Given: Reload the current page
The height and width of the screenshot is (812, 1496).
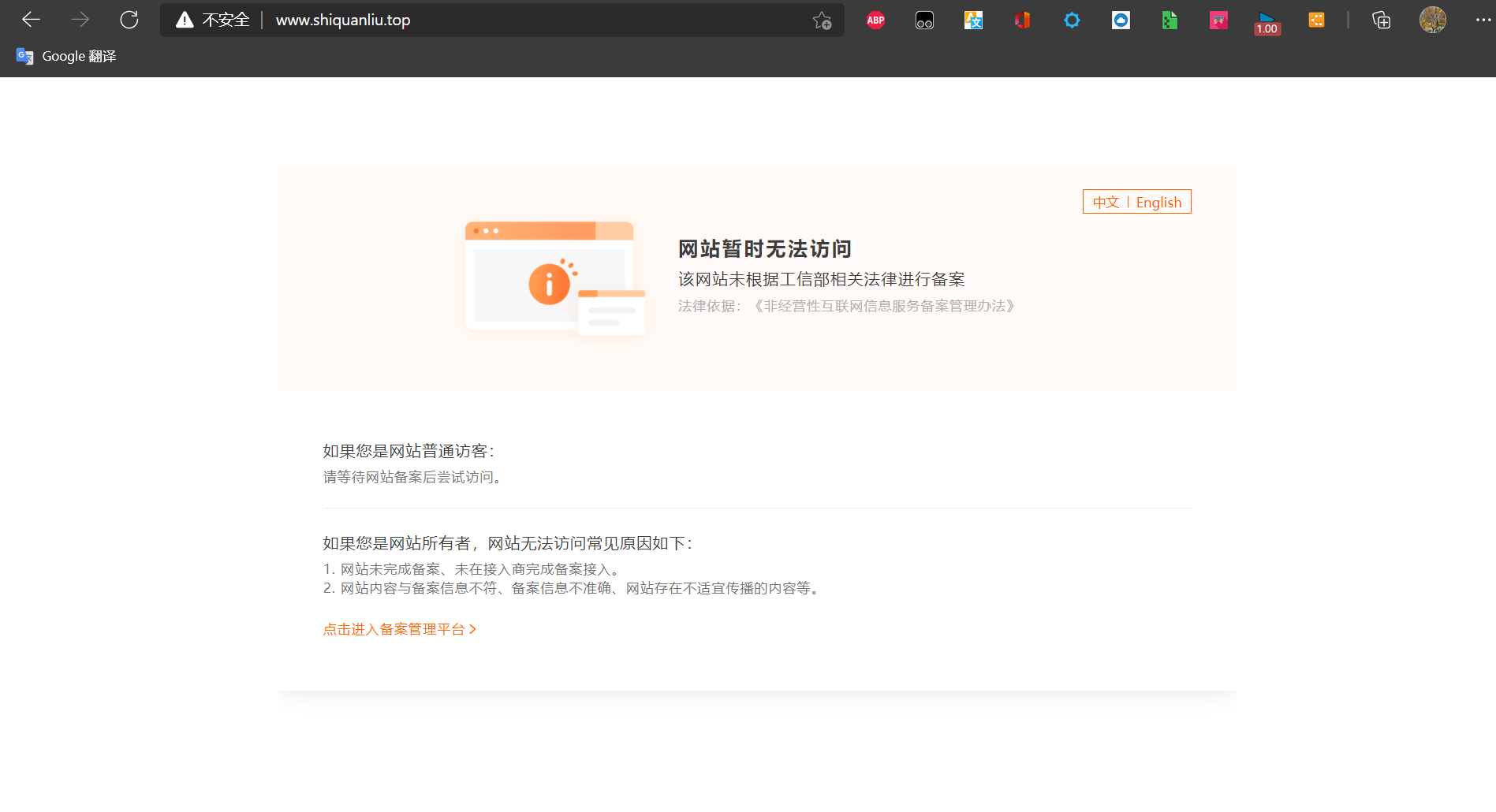Looking at the screenshot, I should coord(129,20).
